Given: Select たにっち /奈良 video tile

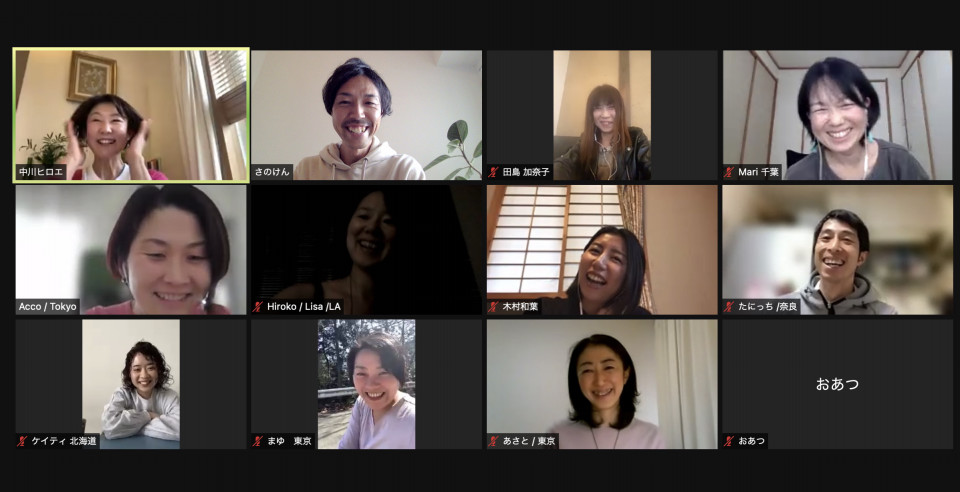Looking at the screenshot, I should [838, 250].
